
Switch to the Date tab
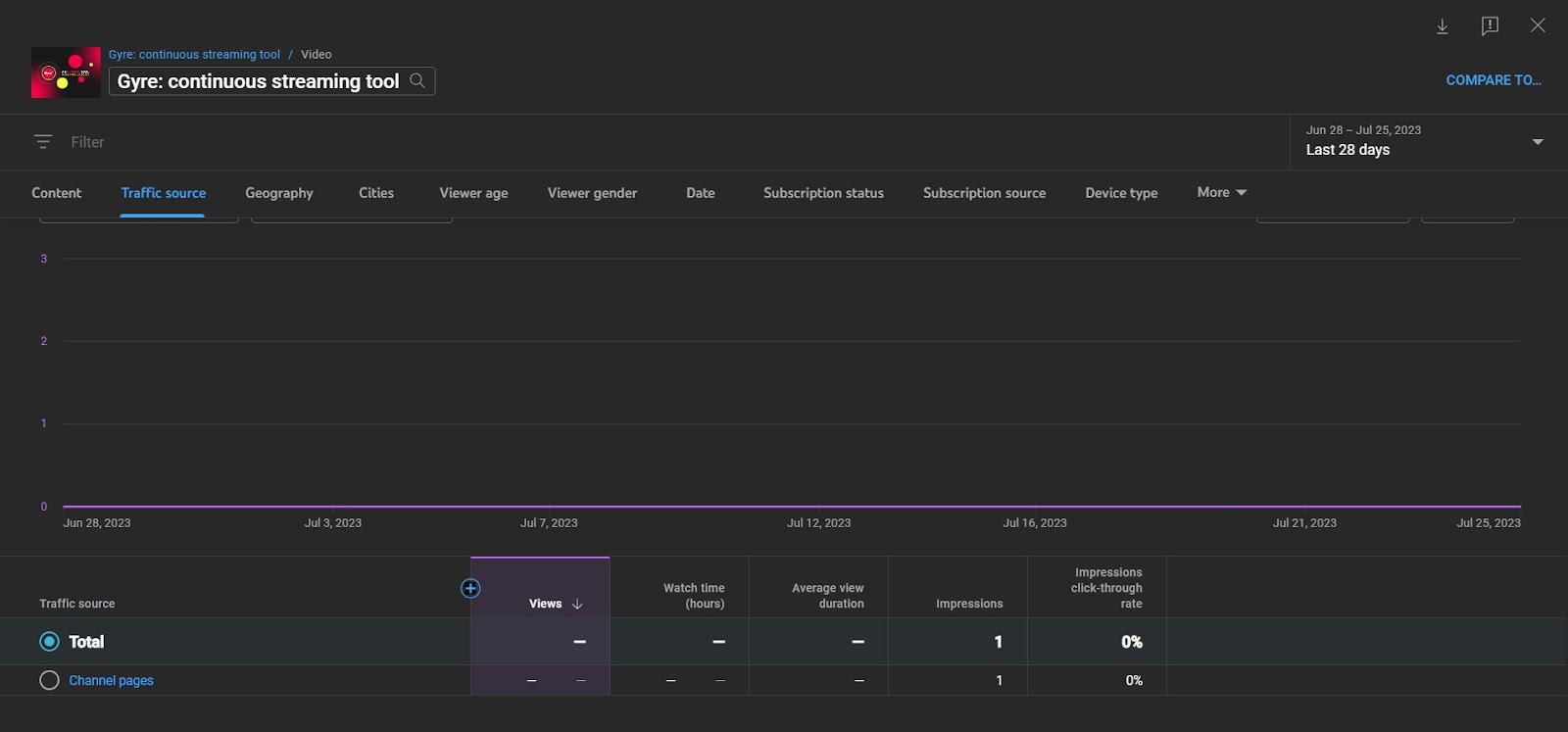(701, 193)
